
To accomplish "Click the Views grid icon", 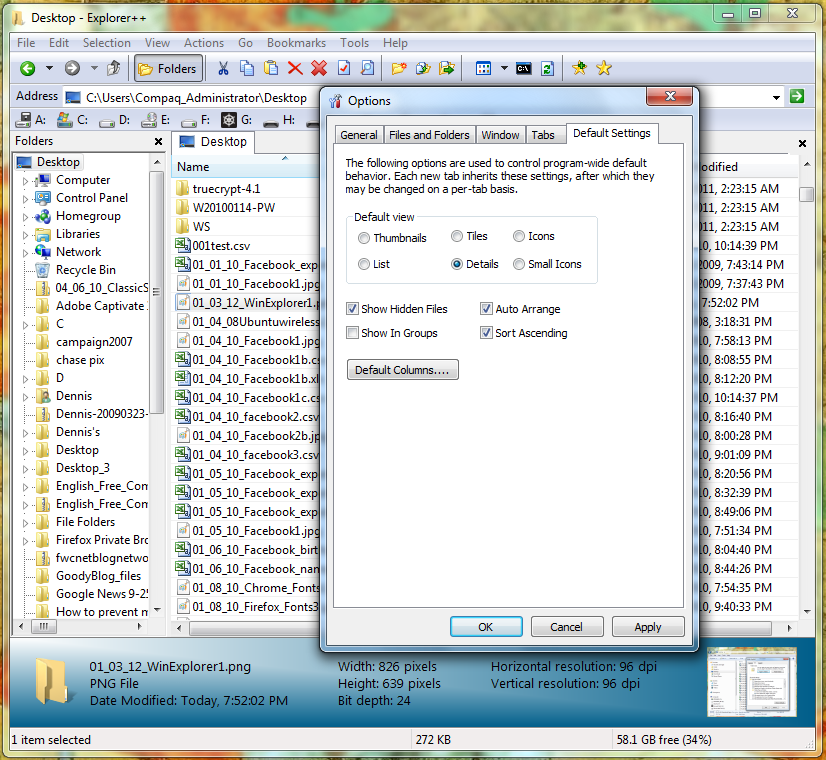I will pyautogui.click(x=483, y=68).
